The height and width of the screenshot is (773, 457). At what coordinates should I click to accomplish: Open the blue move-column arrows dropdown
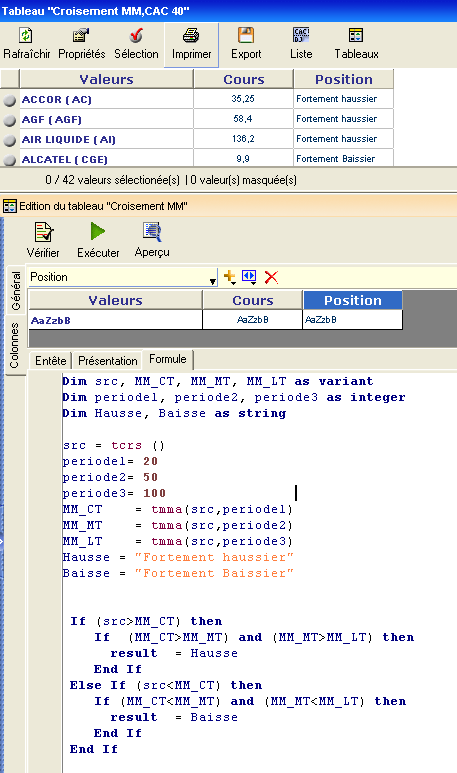click(x=249, y=277)
